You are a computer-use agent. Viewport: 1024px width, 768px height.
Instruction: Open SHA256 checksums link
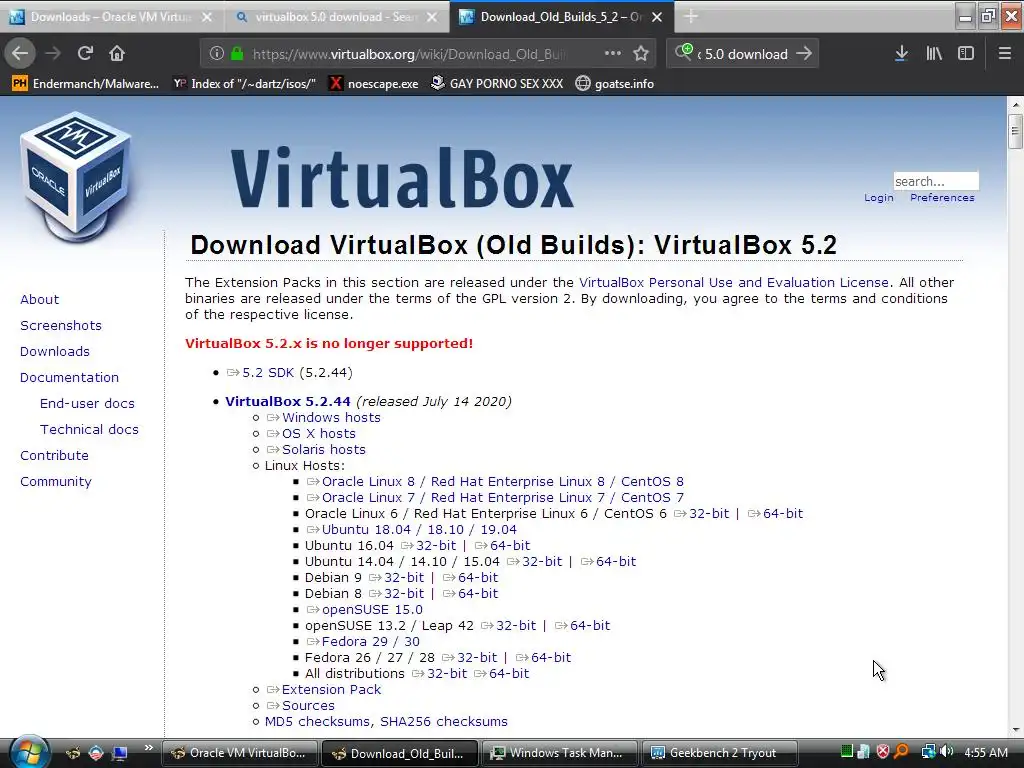pyautogui.click(x=443, y=722)
